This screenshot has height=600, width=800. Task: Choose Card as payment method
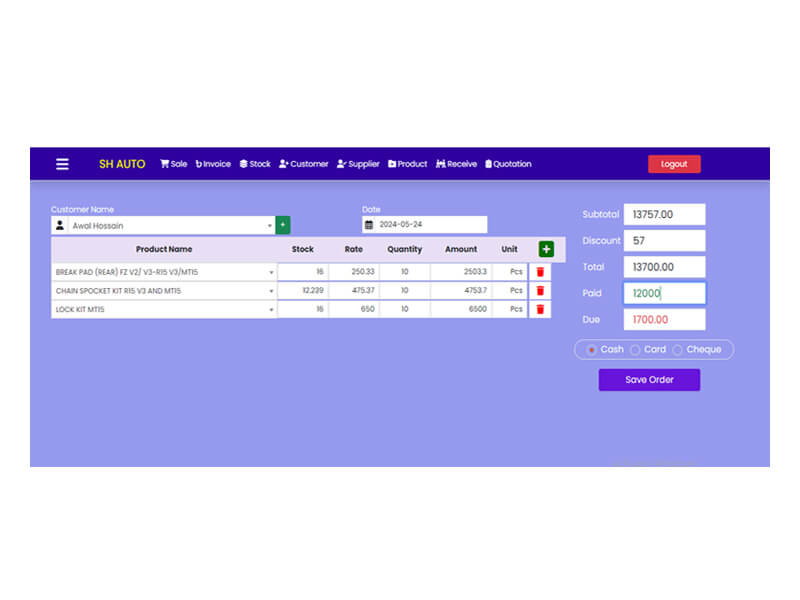635,350
